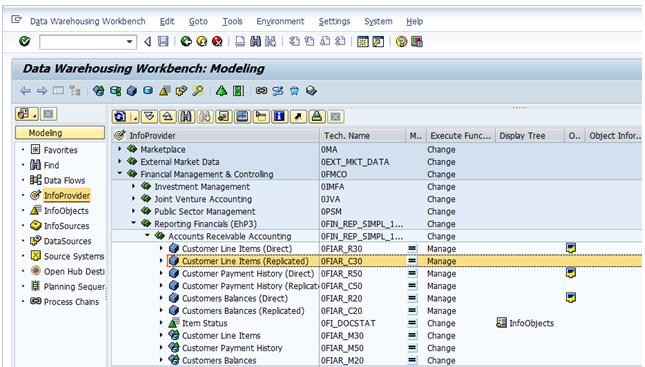The image size is (645, 367).
Task: Click the Save diskette icon
Action: pos(163,42)
